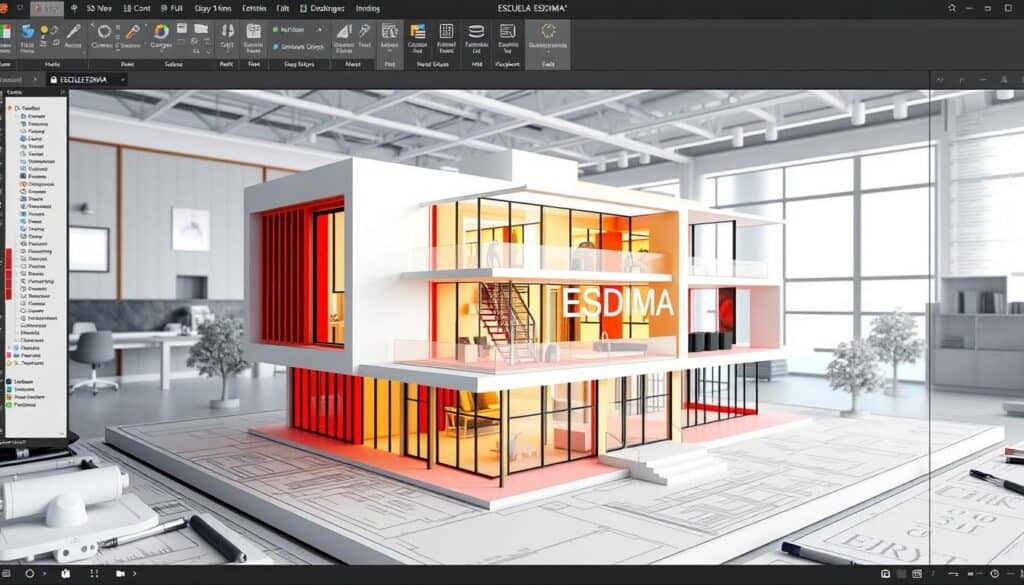Toggle the lower blue-dot option in the ribbon

pyautogui.click(x=276, y=46)
